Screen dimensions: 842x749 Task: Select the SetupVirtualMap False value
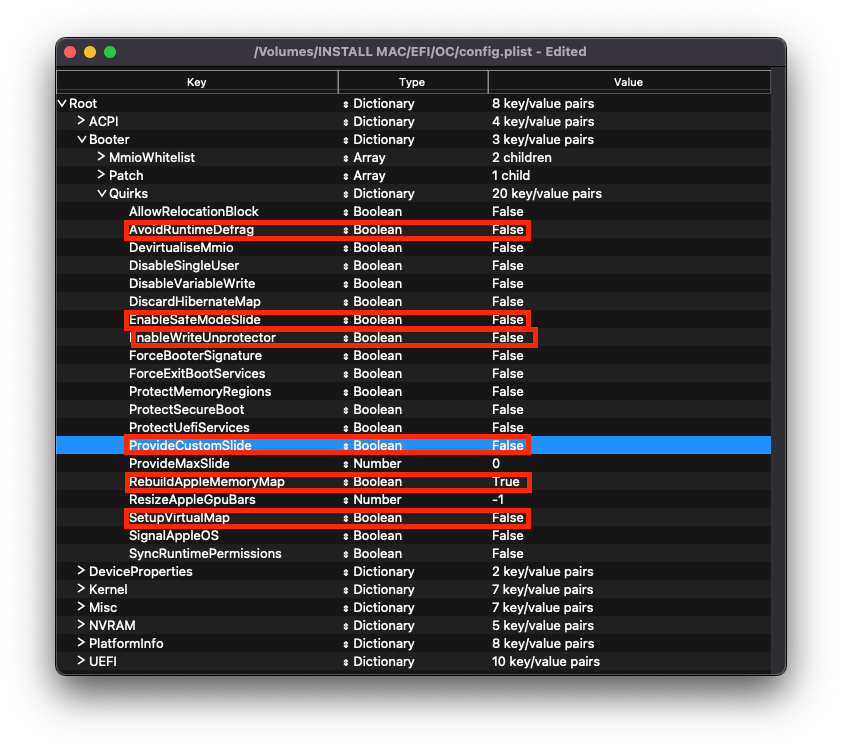pos(508,518)
